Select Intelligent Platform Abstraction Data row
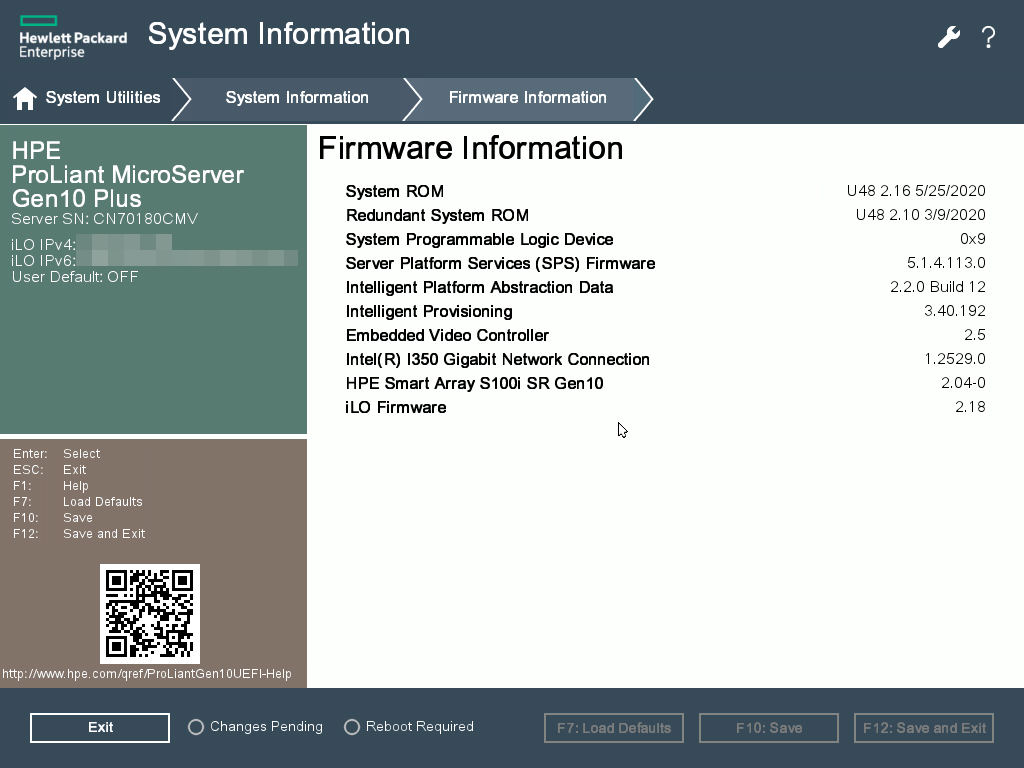 point(665,287)
